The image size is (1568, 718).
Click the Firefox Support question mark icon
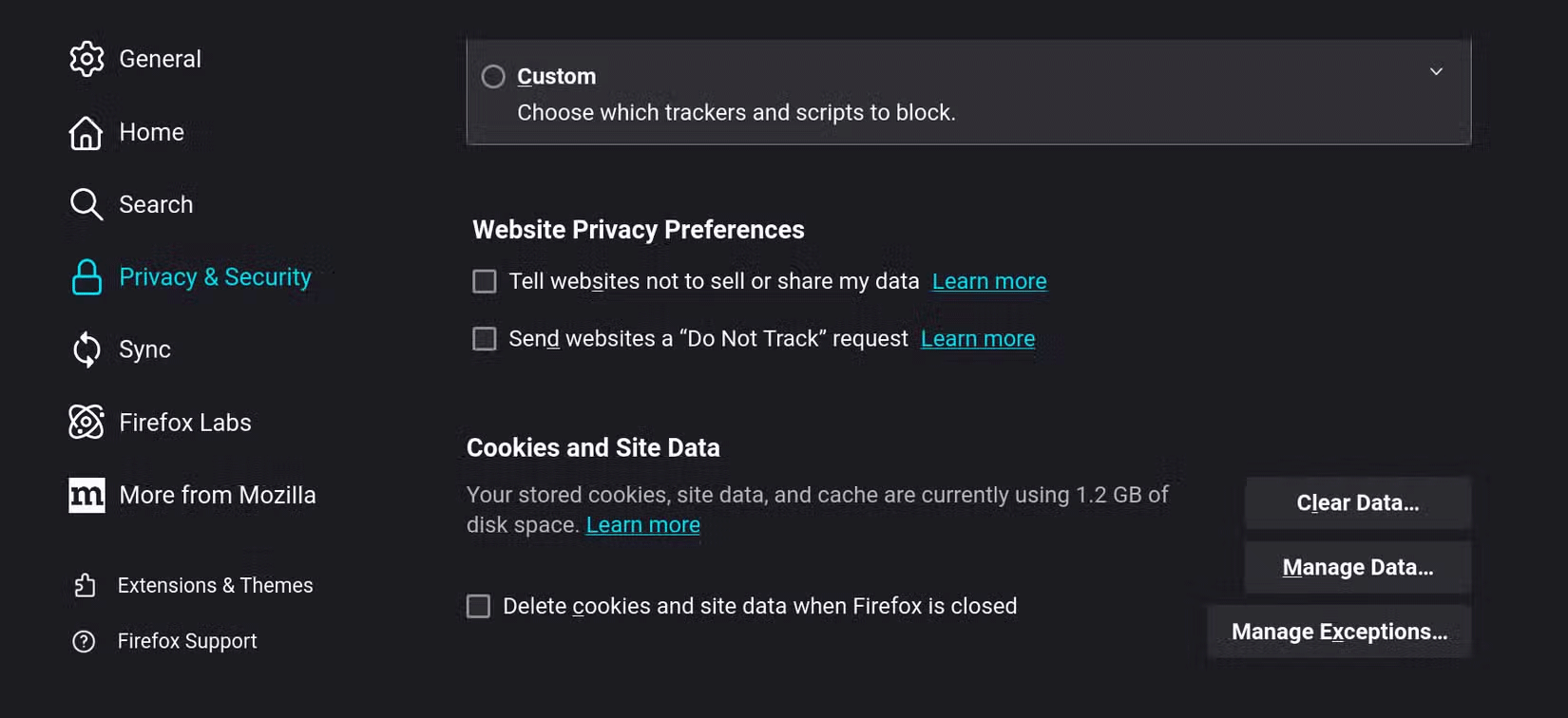pyautogui.click(x=85, y=641)
